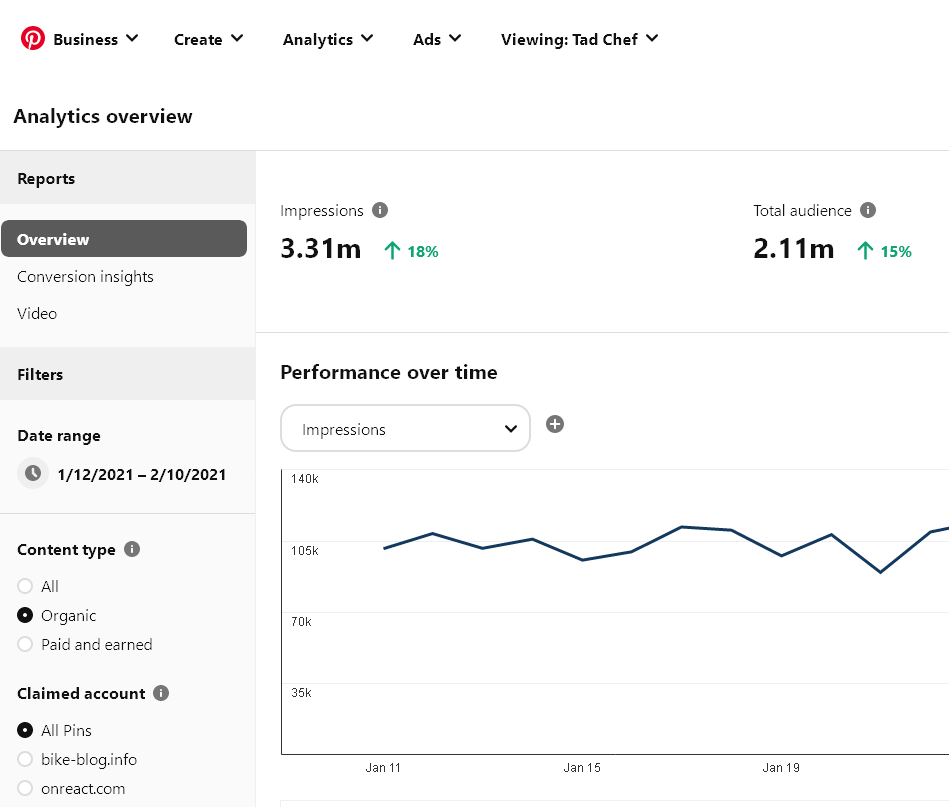
Task: Open the date range 1/12/2021 – 2/10/2021
Action: tap(142, 475)
